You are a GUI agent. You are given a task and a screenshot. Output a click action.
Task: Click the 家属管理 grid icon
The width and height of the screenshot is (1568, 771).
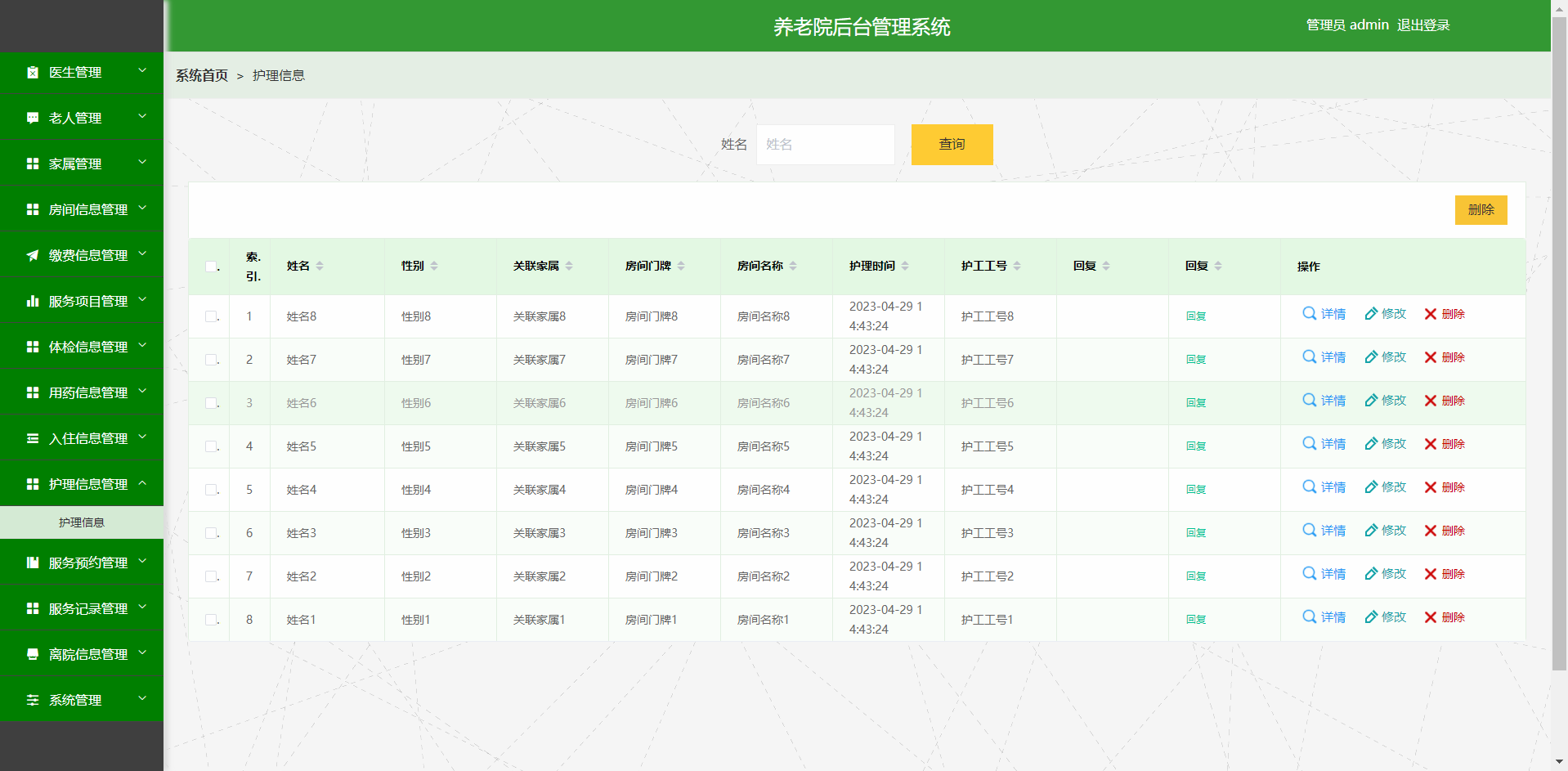tap(33, 164)
